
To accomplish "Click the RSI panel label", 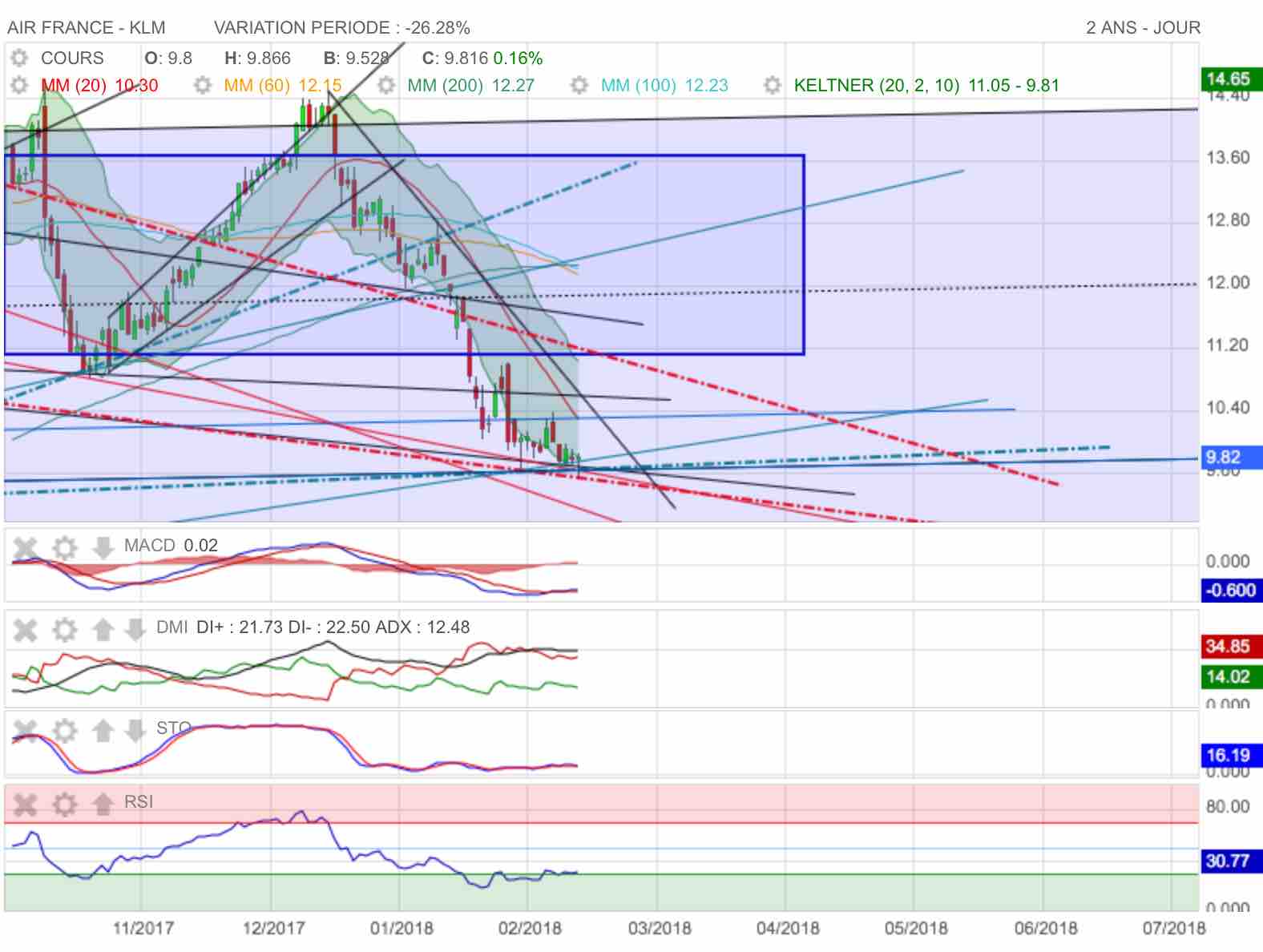I will 139,801.
